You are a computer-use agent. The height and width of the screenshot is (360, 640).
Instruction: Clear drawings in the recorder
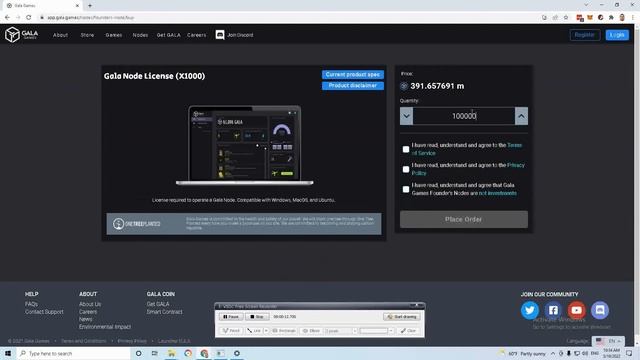point(409,331)
